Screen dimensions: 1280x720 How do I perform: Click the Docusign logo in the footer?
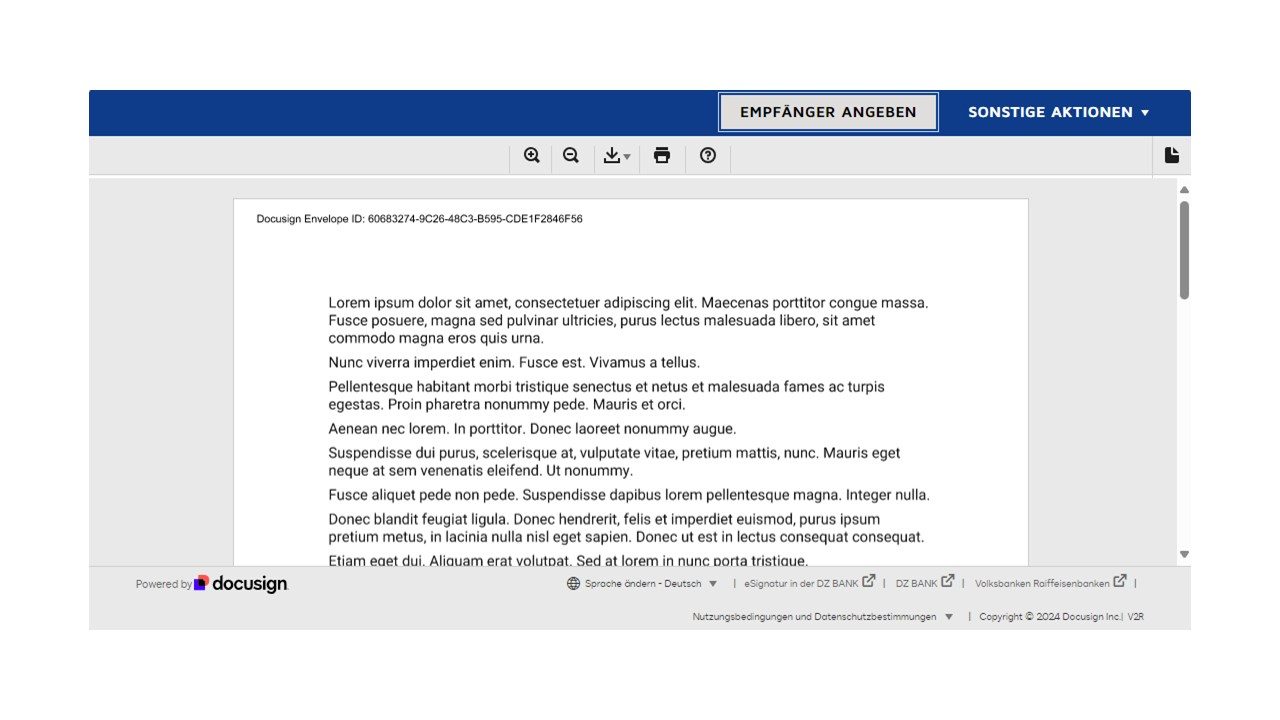(x=242, y=584)
